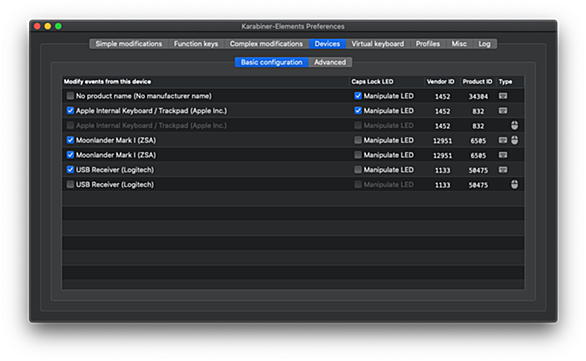Toggle Manipulate LED for checked Apple Internal Keyboard
Screen dimensions: 586x361
[x=358, y=111]
